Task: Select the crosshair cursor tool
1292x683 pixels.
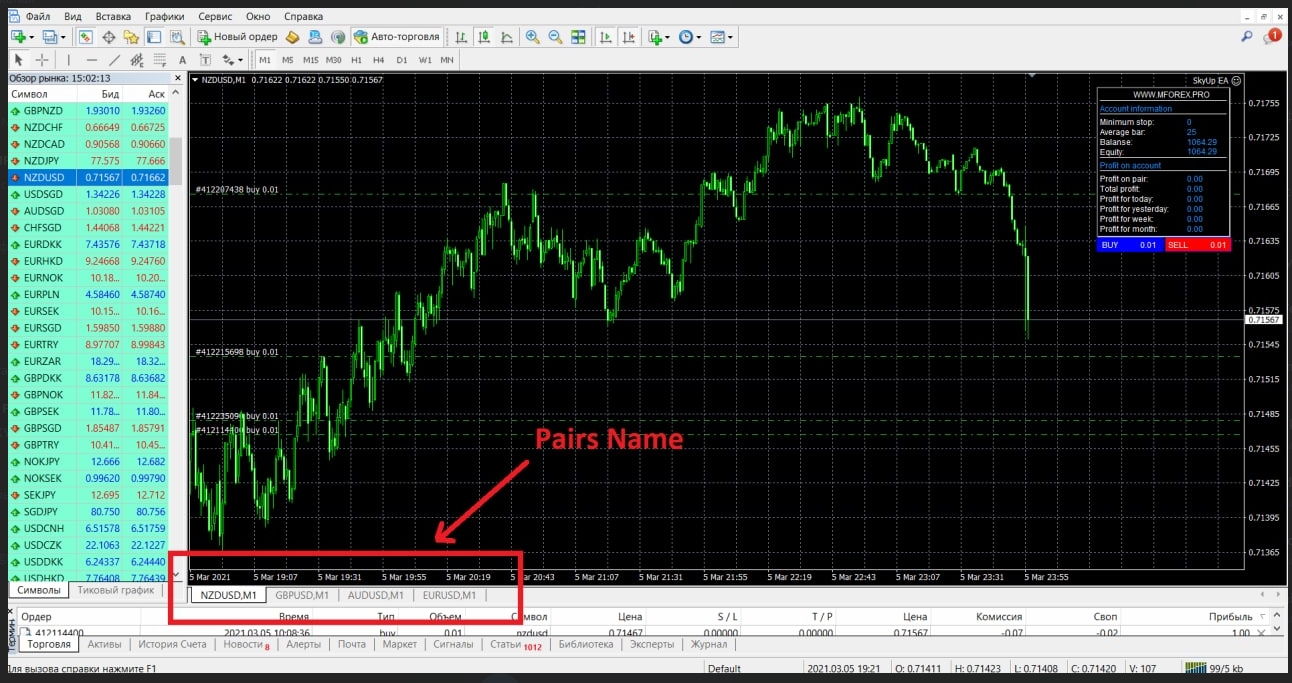Action: click(42, 60)
